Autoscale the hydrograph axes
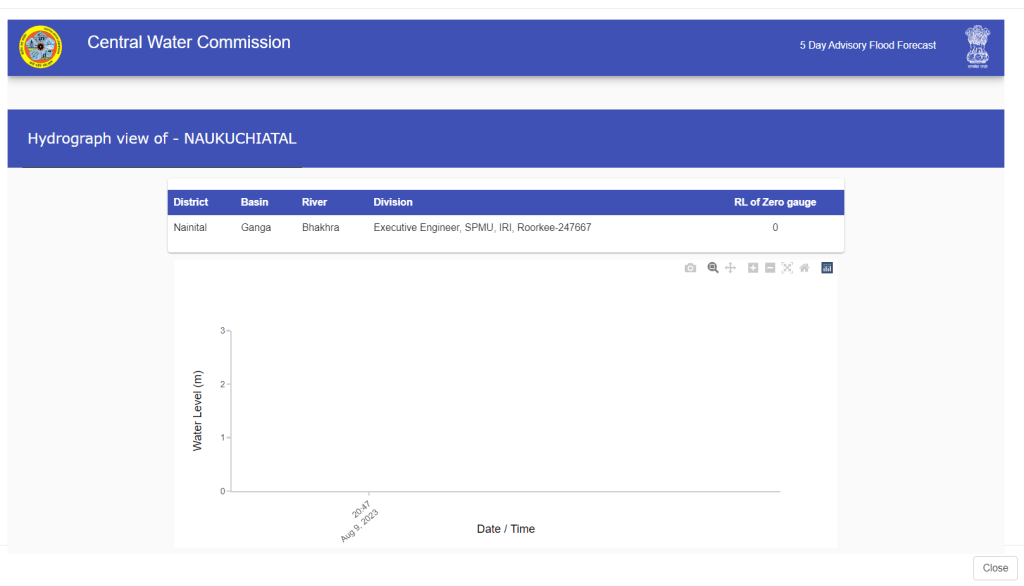The image size is (1024, 586). [x=787, y=268]
